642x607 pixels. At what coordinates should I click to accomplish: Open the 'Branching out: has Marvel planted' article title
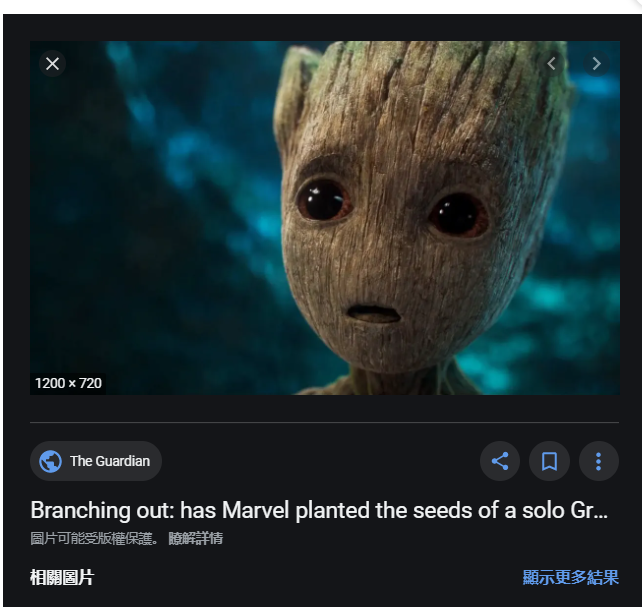(x=319, y=510)
